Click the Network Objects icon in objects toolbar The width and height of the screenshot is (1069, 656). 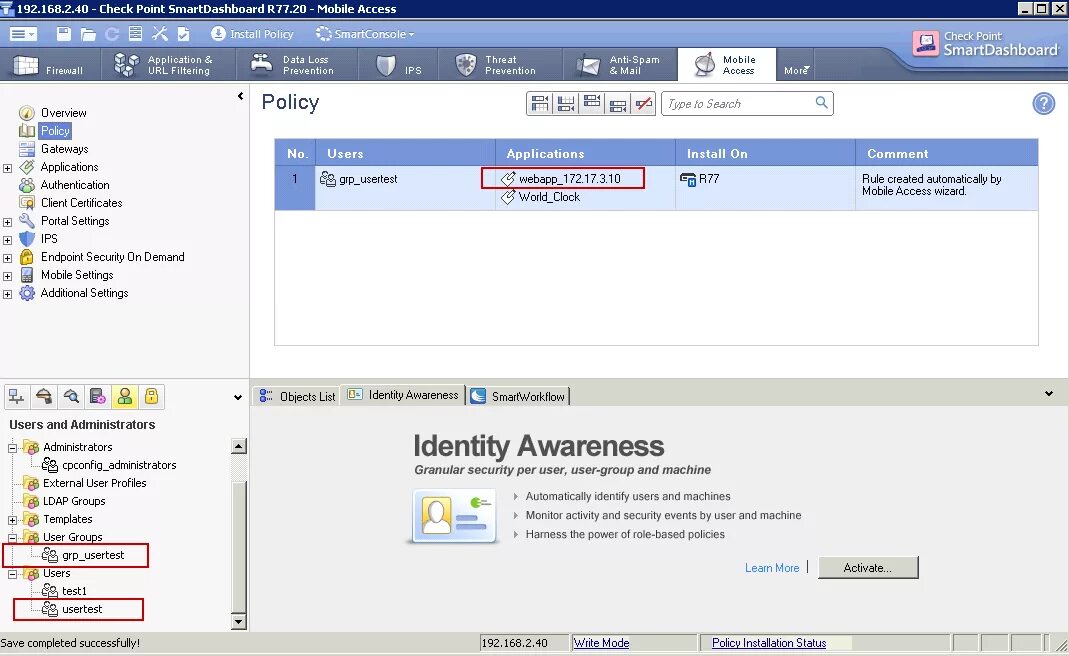coord(17,397)
